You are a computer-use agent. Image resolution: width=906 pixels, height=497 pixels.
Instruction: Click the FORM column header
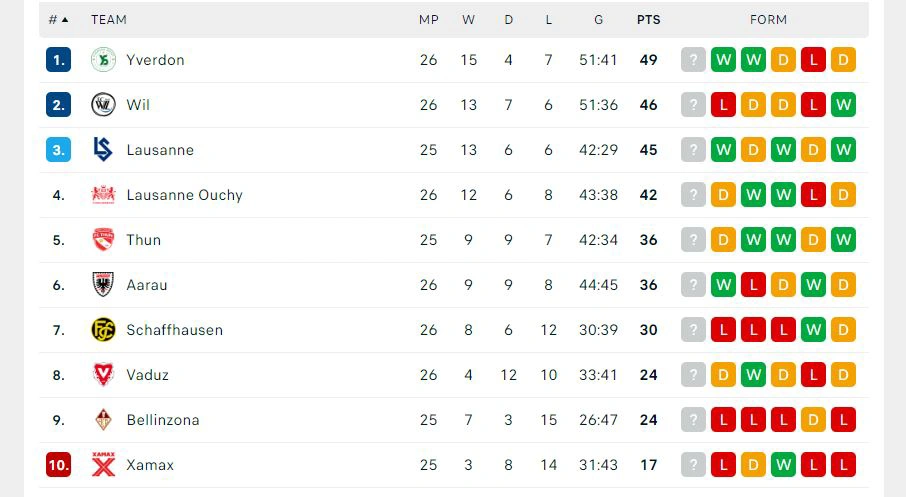pos(768,20)
